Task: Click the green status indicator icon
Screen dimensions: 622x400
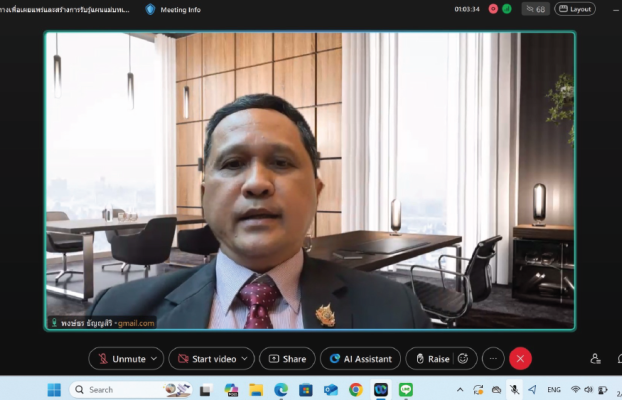Action: pyautogui.click(x=507, y=9)
